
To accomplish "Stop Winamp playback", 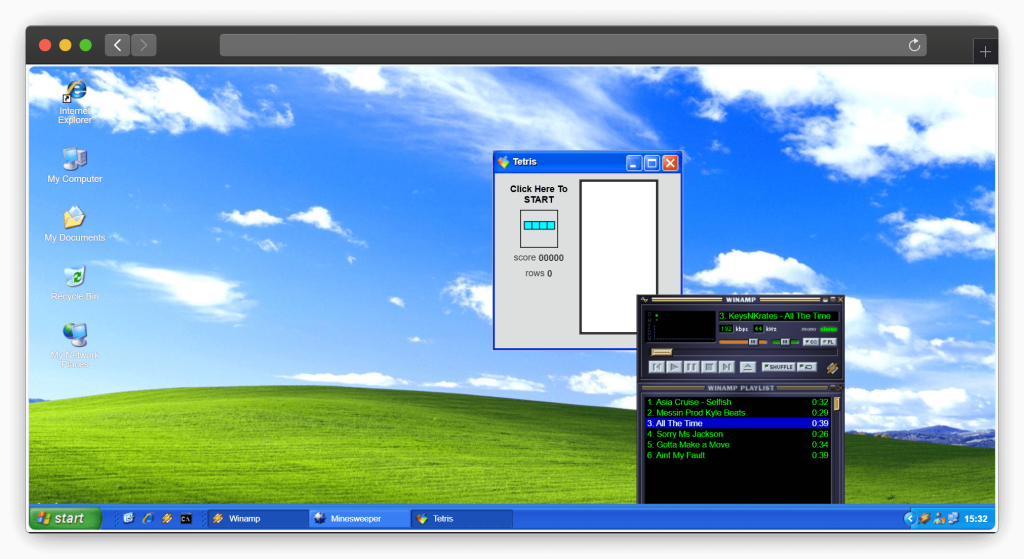I will point(709,367).
